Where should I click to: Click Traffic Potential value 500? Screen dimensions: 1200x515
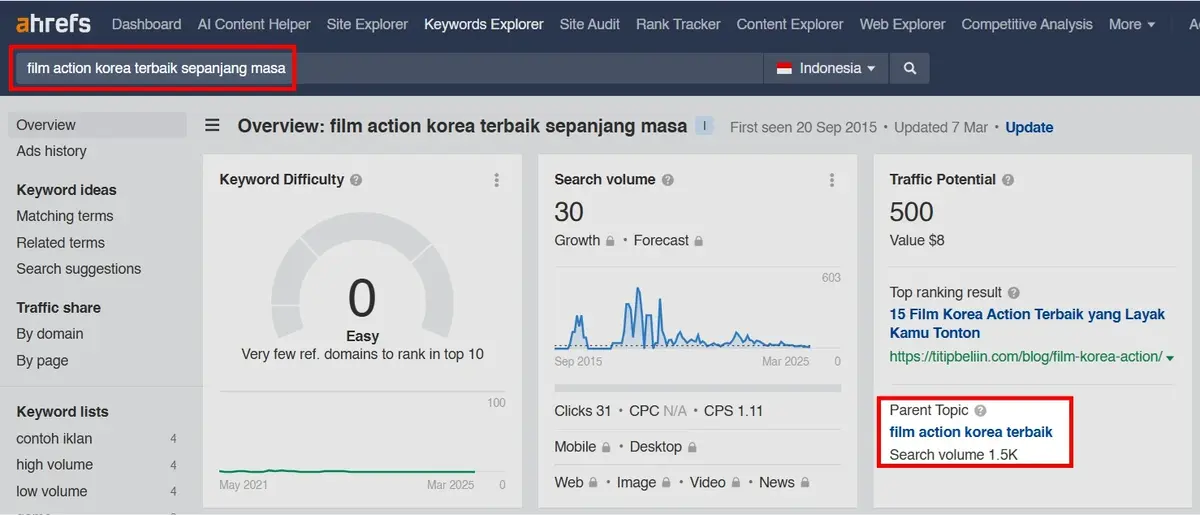pos(912,212)
